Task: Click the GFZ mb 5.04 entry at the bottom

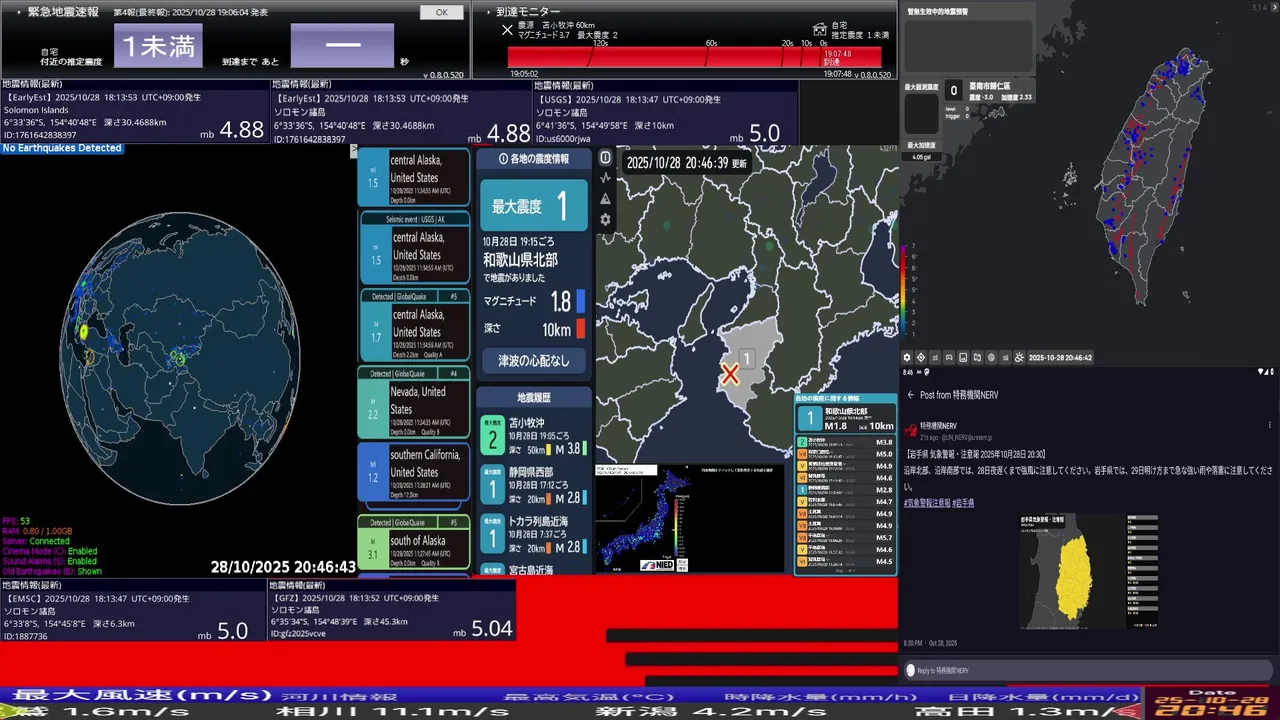Action: 392,610
